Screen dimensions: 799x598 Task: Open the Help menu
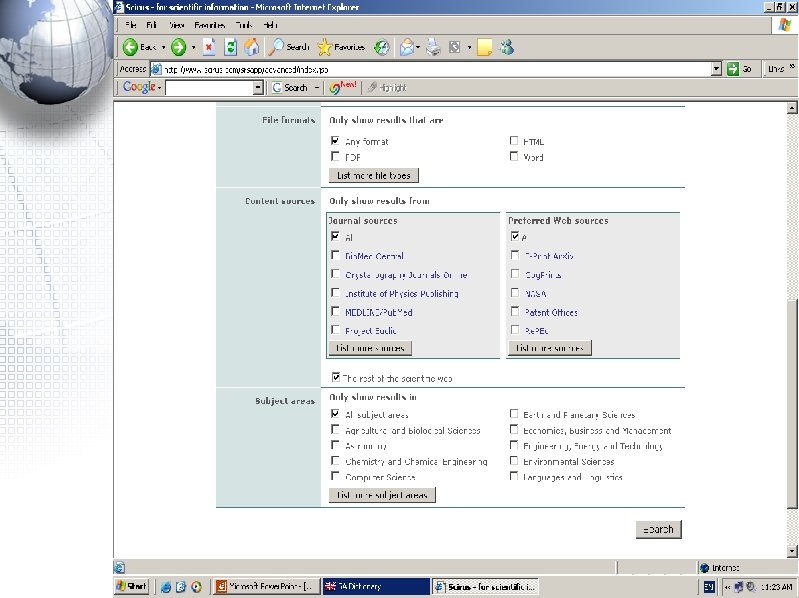271,24
